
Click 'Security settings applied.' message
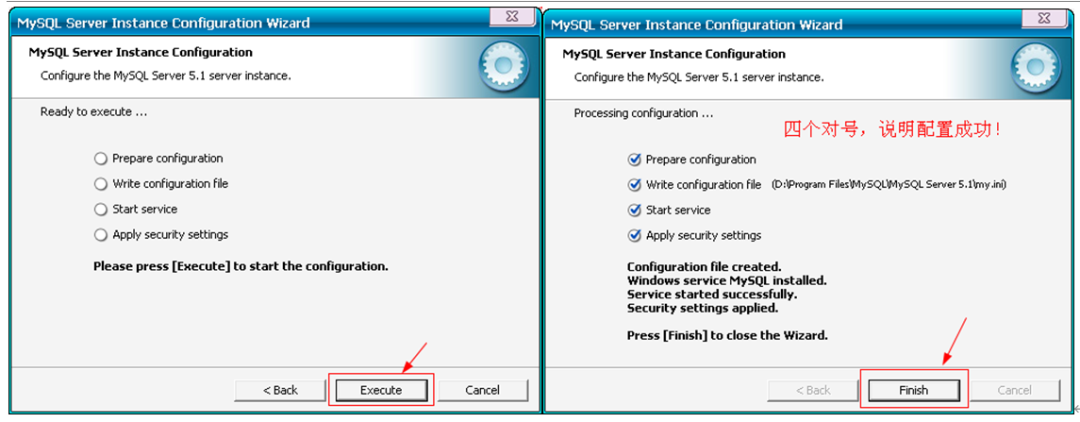(x=703, y=308)
